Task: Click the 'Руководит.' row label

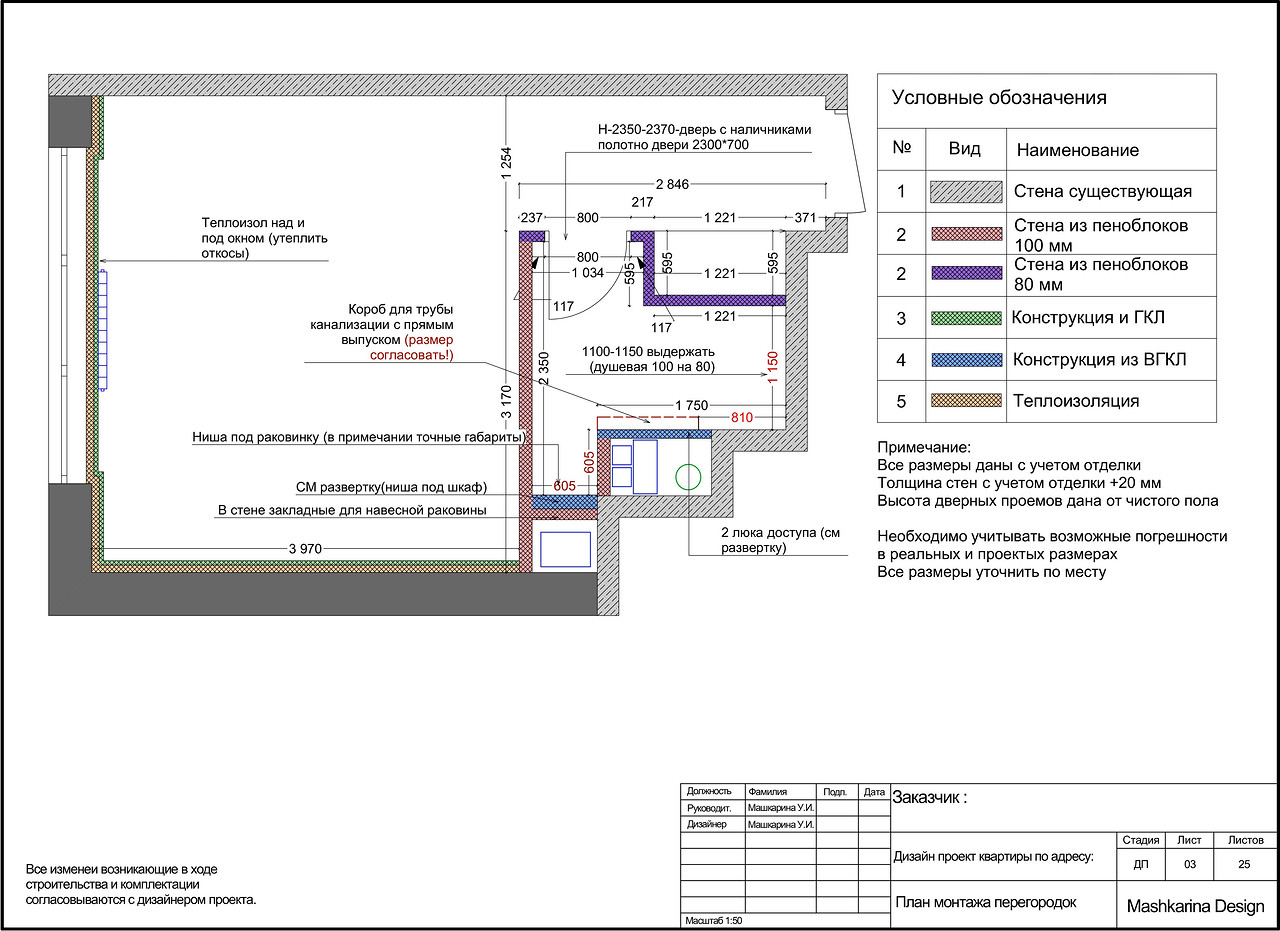Action: [711, 807]
